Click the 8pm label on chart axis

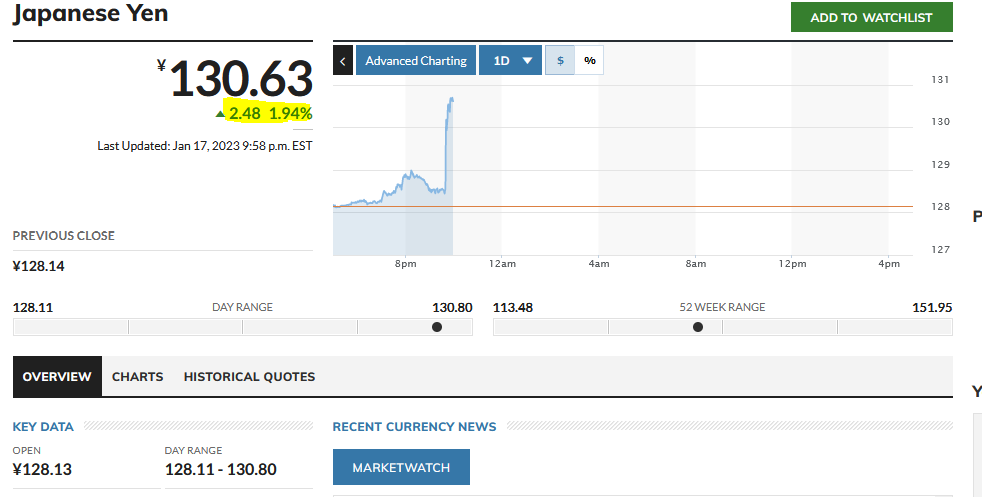pyautogui.click(x=406, y=264)
